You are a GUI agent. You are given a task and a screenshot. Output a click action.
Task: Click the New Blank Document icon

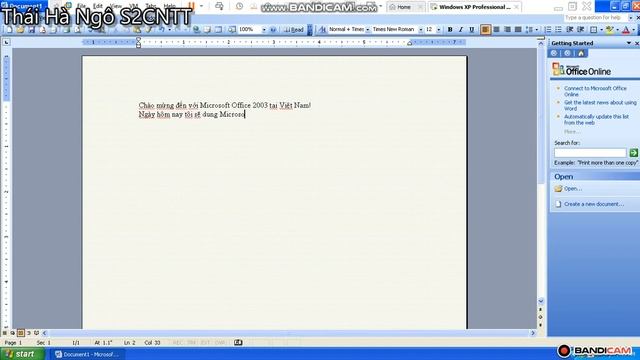pos(9,30)
